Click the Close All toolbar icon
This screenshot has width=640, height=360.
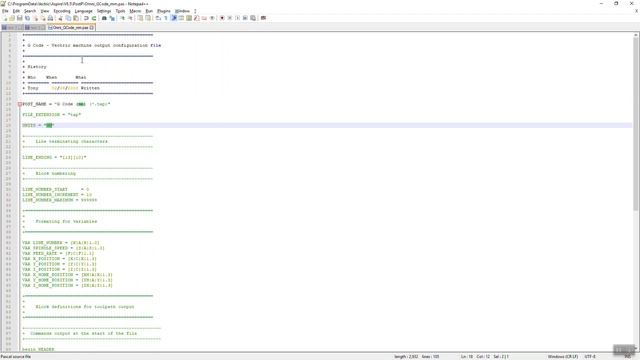(43, 18)
